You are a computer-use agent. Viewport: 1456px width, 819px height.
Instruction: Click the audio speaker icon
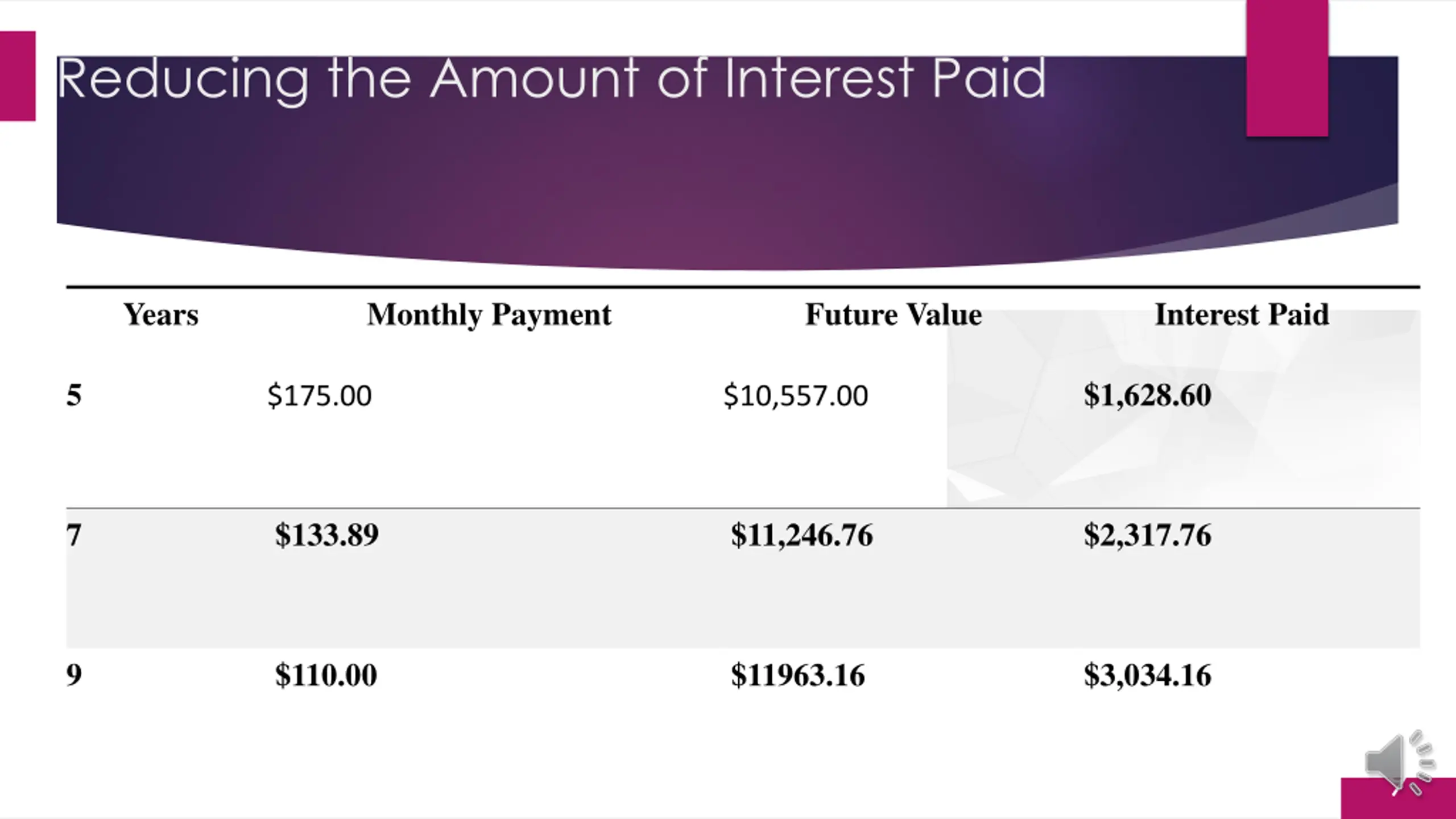[1400, 763]
